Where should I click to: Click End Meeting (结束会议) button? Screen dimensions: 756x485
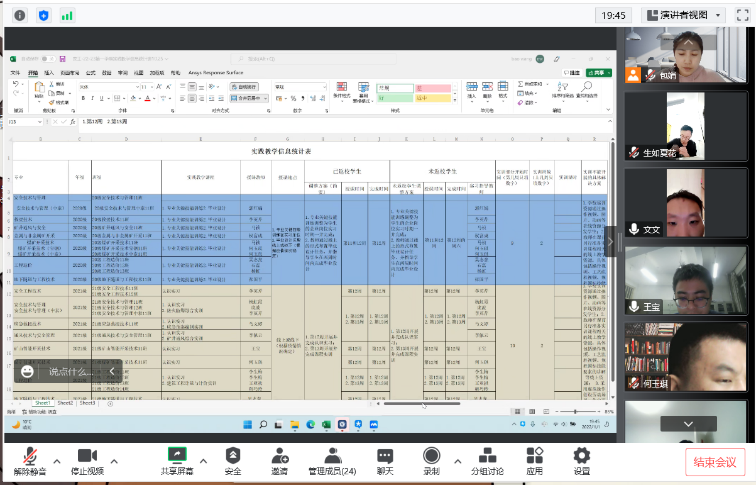coord(715,462)
